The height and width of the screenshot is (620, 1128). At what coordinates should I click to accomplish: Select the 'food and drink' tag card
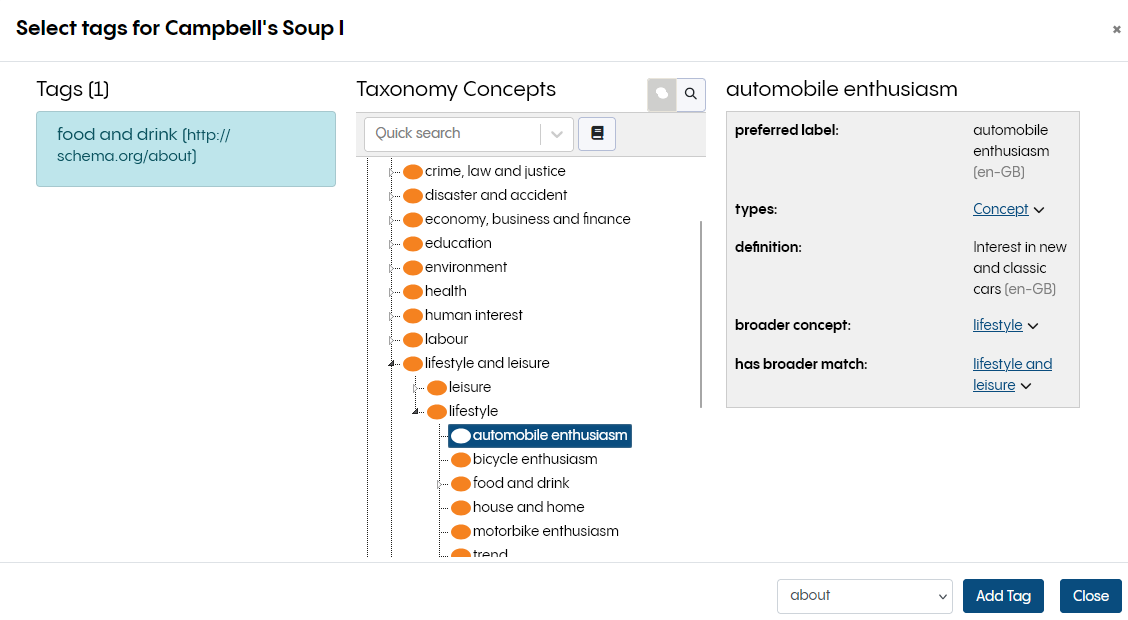click(x=186, y=149)
